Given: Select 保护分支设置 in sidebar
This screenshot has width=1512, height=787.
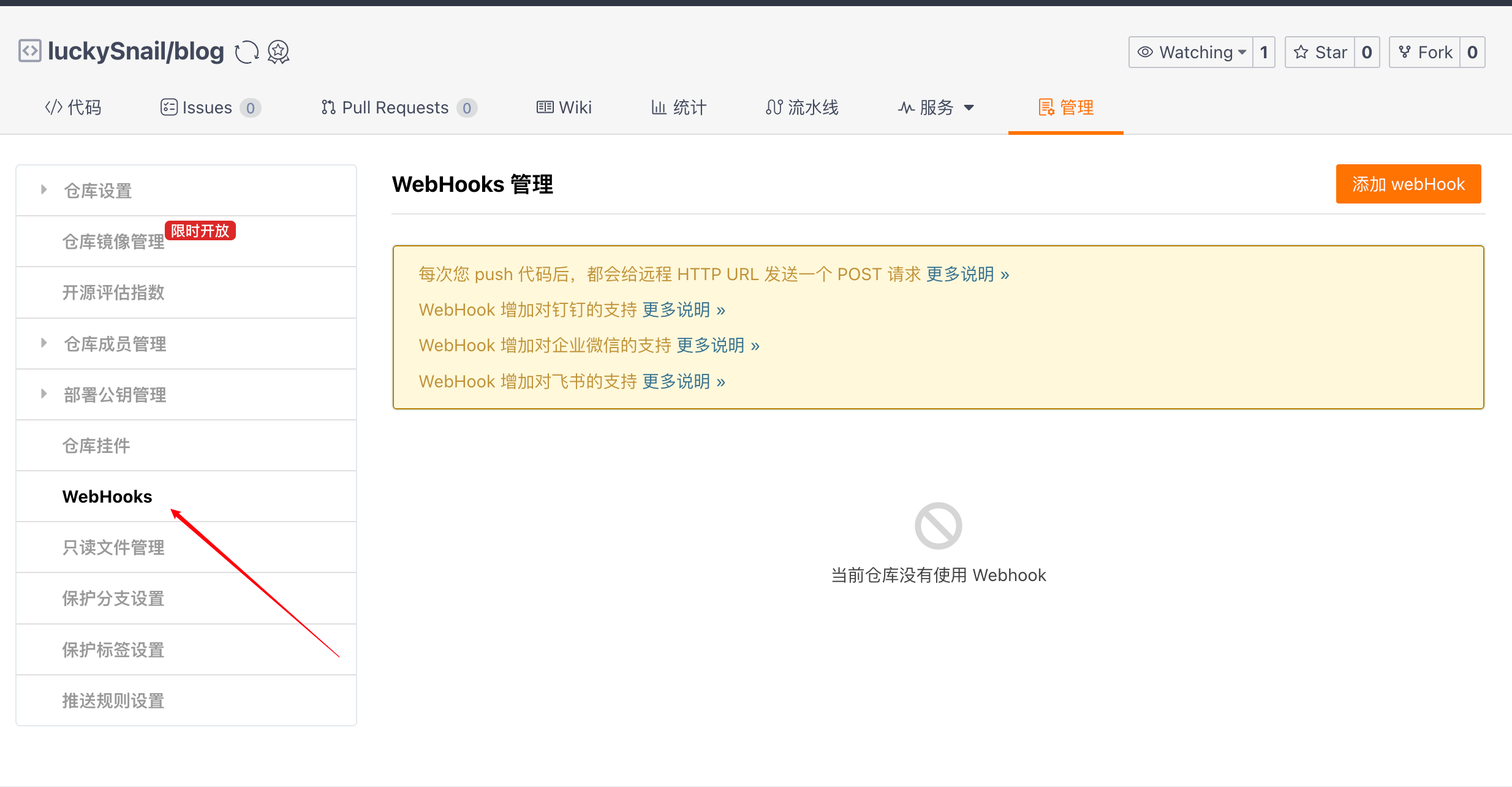Looking at the screenshot, I should point(113,598).
